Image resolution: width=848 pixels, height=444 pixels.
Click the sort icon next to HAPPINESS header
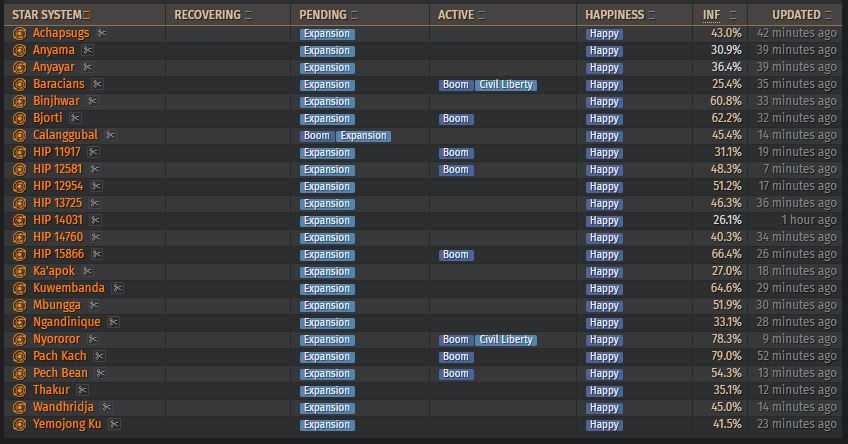(x=652, y=15)
